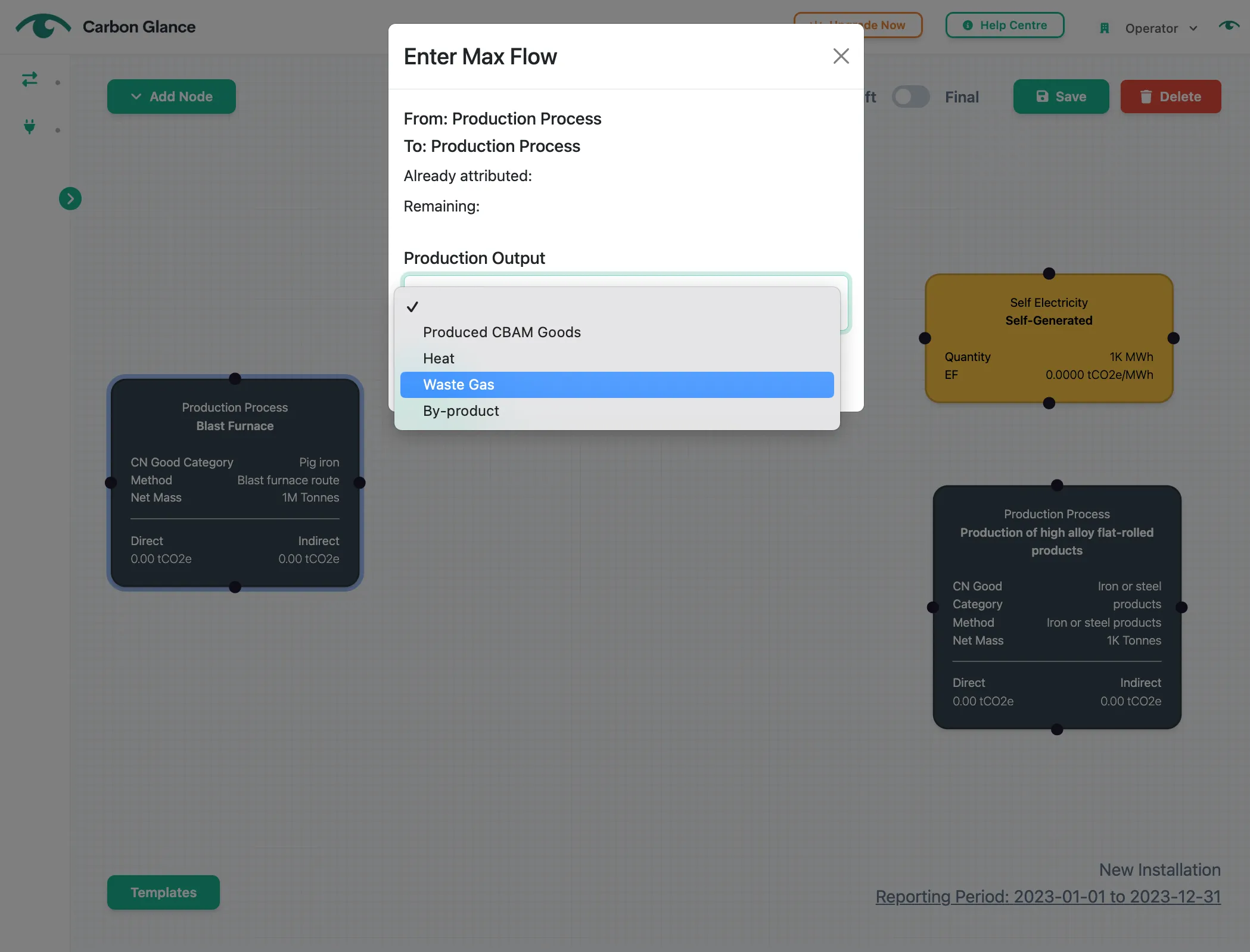Click Blast Furnace node bottom connector handle
Viewport: 1250px width, 952px height.
click(235, 587)
